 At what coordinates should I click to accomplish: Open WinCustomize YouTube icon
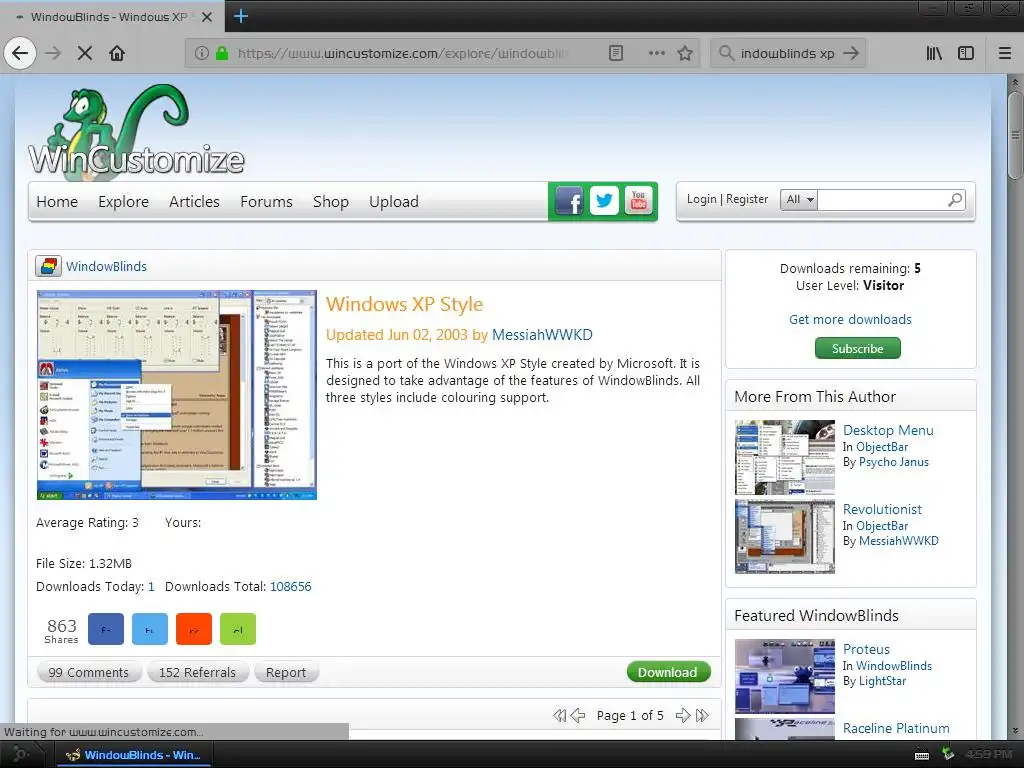638,200
